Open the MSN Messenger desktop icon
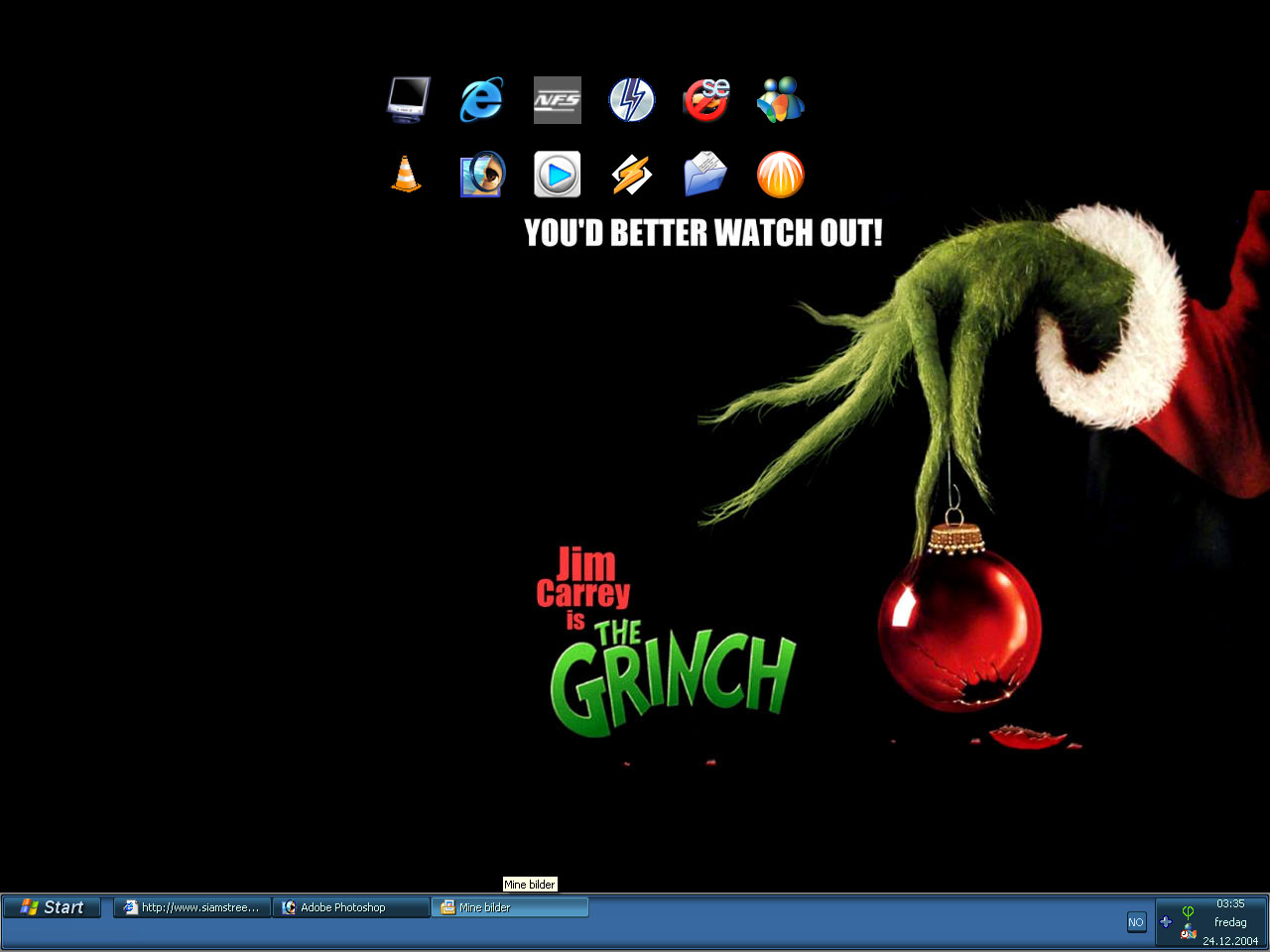Screen dimensions: 1270x952 point(781,100)
